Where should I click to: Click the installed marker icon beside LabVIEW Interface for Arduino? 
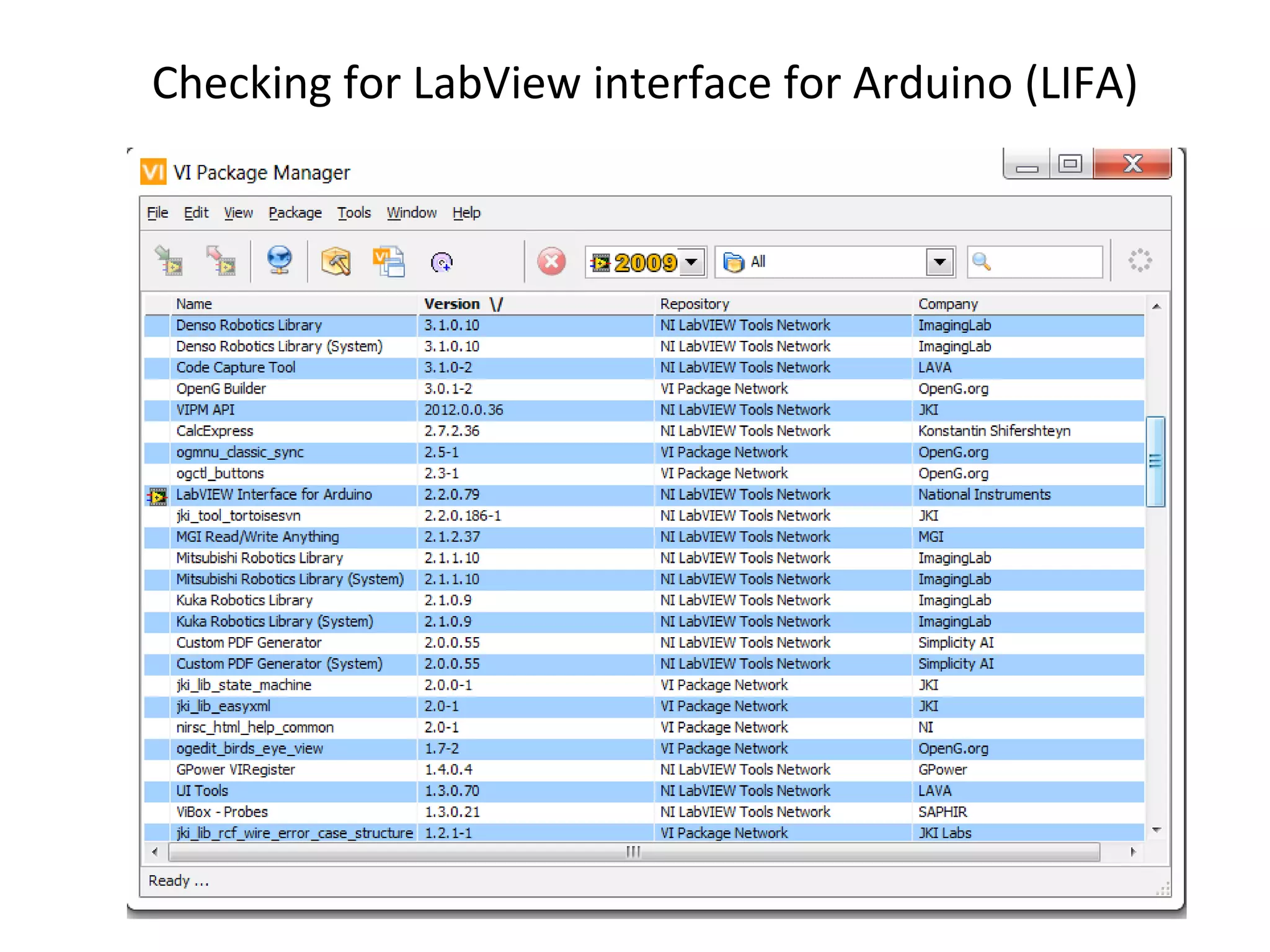[158, 496]
